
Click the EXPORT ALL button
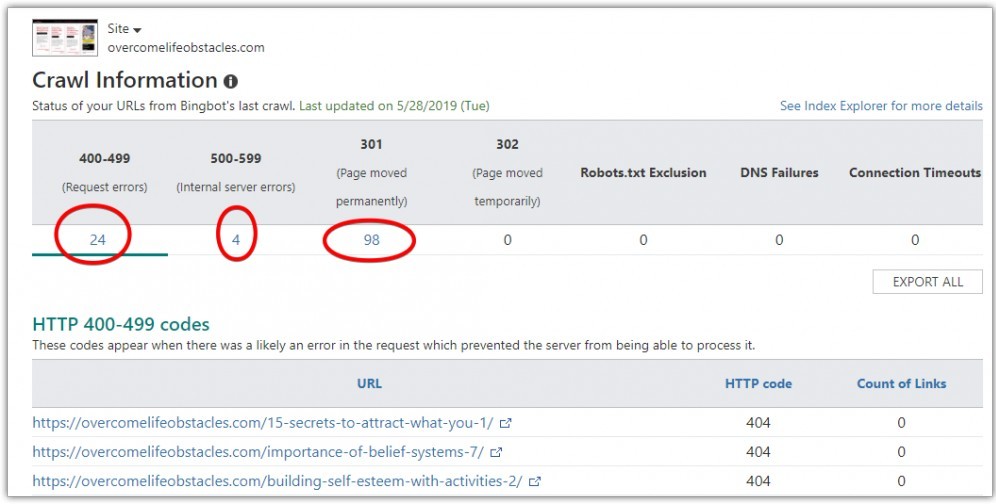pyautogui.click(x=927, y=282)
